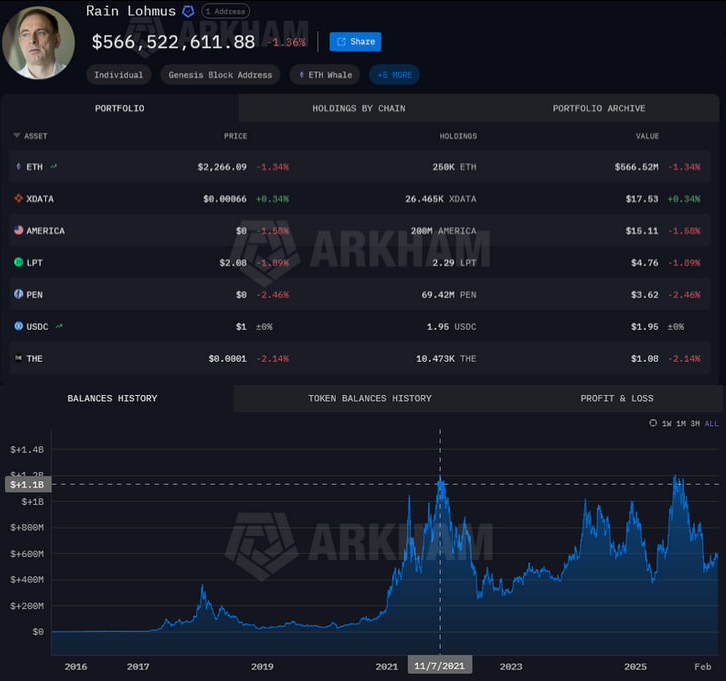
Task: Select the $566.52M value cell
Action: [x=636, y=167]
